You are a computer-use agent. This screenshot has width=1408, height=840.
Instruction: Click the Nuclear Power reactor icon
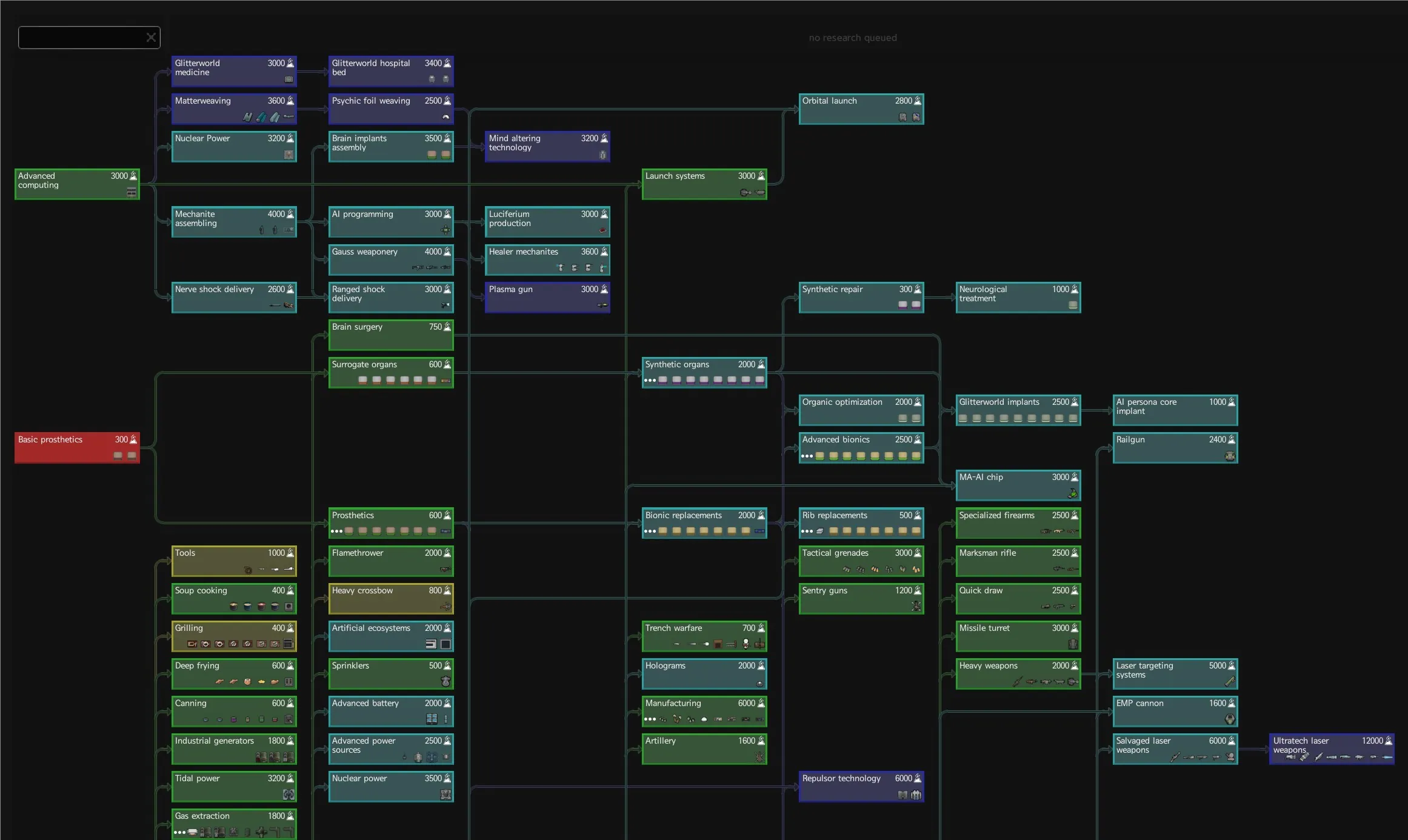click(289, 155)
